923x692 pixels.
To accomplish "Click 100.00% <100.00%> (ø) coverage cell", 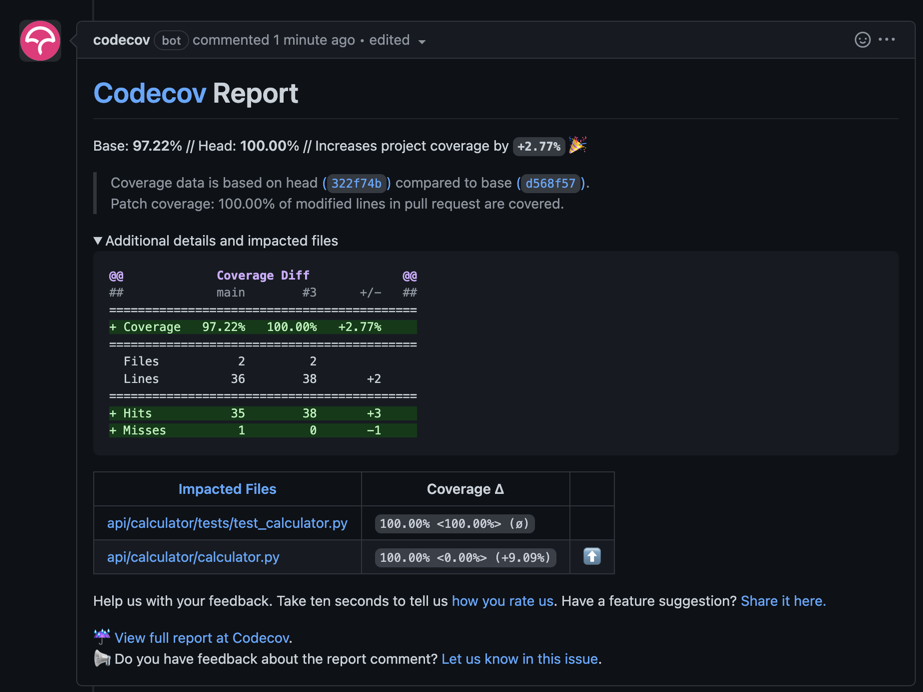I will (454, 523).
